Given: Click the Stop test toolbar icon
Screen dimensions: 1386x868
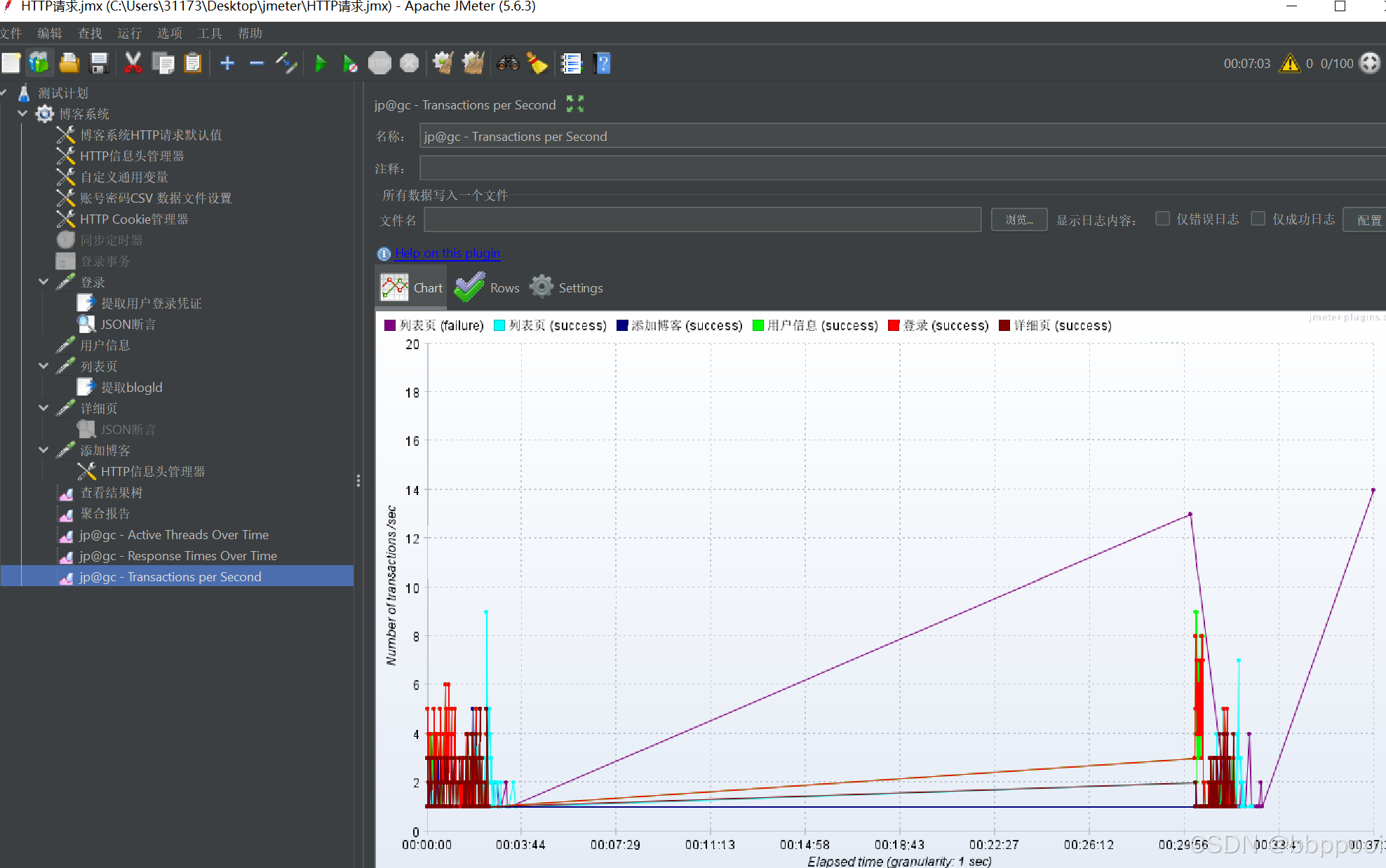Looking at the screenshot, I should tap(379, 64).
